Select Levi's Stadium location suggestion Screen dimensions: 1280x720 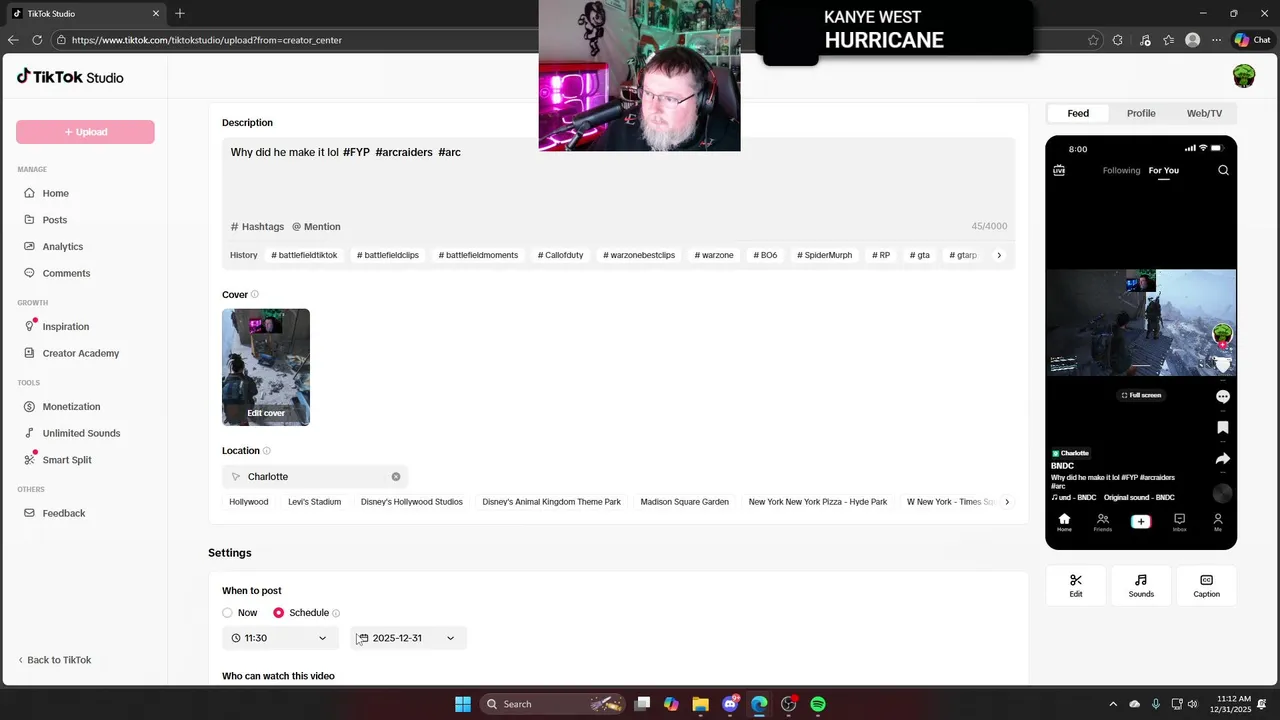(314, 502)
